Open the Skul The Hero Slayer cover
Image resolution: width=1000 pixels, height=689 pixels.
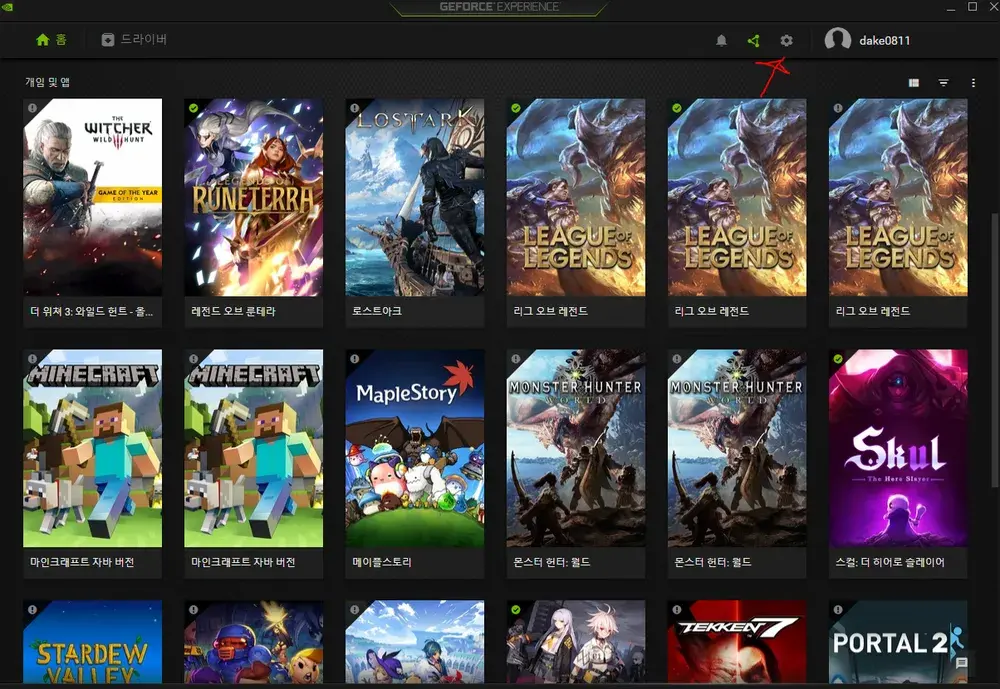898,448
